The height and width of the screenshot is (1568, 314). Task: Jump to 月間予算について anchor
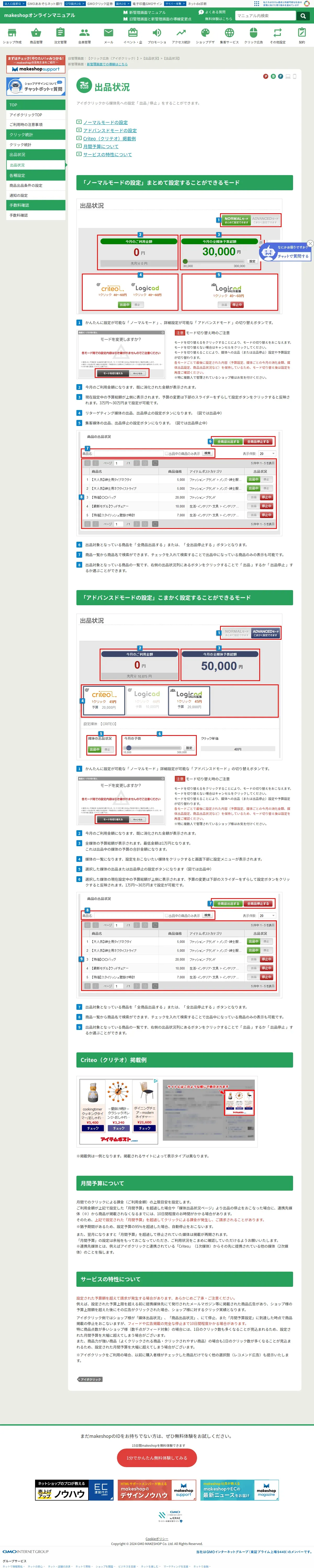[x=100, y=146]
